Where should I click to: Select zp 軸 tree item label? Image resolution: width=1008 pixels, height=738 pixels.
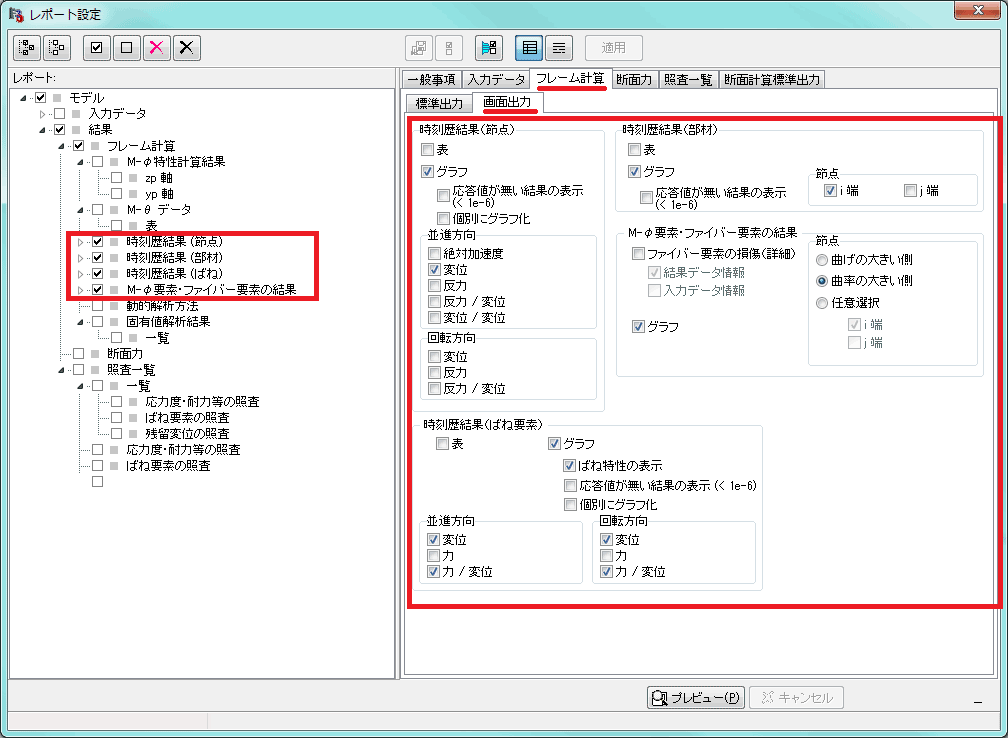tap(159, 178)
